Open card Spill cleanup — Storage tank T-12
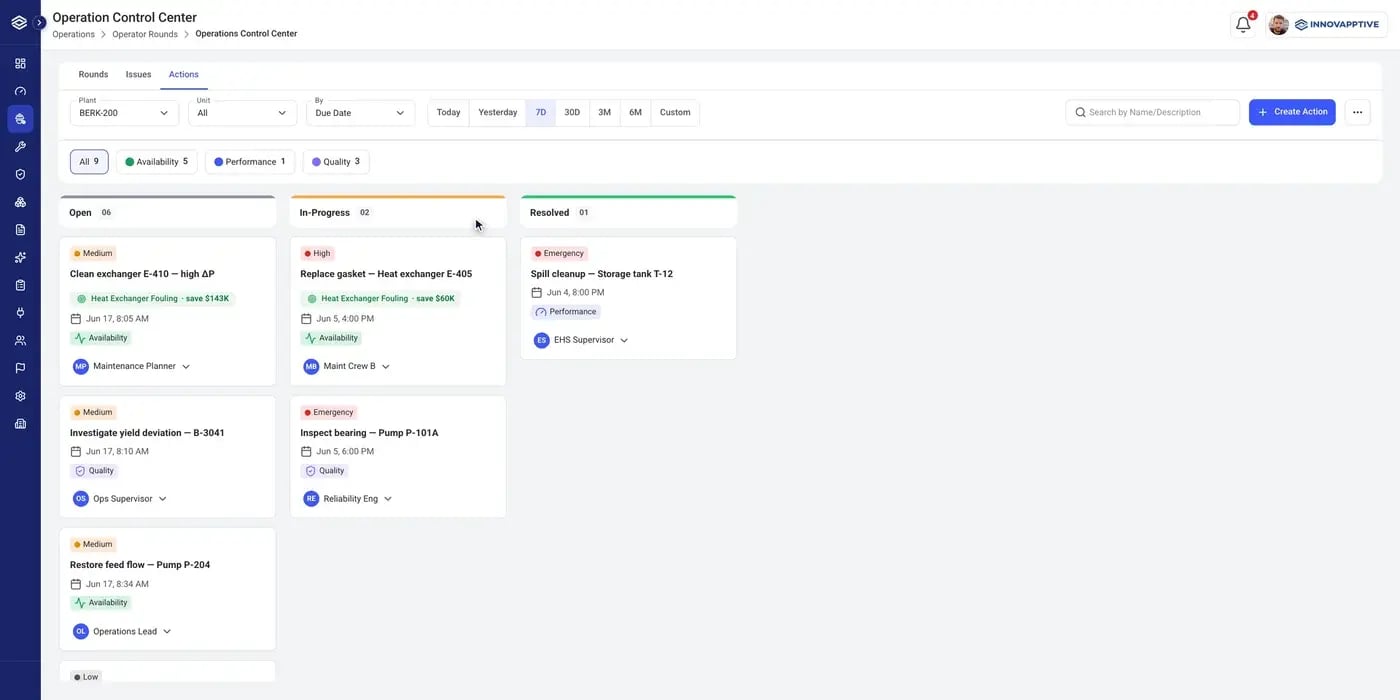This screenshot has width=1400, height=700. pos(629,298)
